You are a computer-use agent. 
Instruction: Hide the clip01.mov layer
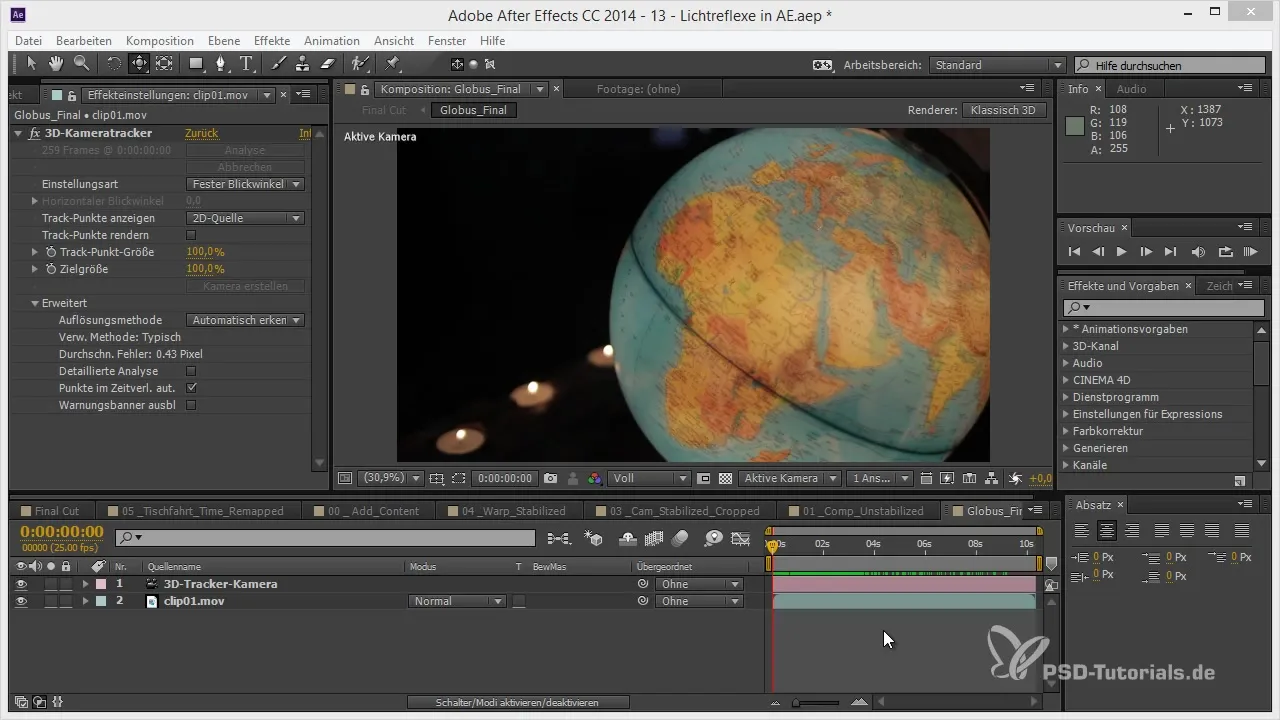click(x=21, y=601)
